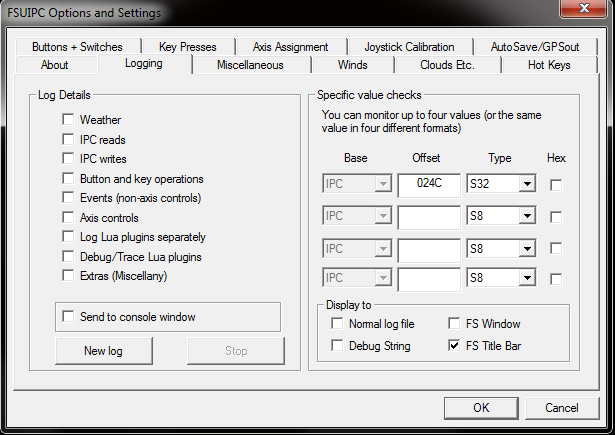The width and height of the screenshot is (615, 435).
Task: Click the fourth row Offset field
Action: (x=429, y=279)
